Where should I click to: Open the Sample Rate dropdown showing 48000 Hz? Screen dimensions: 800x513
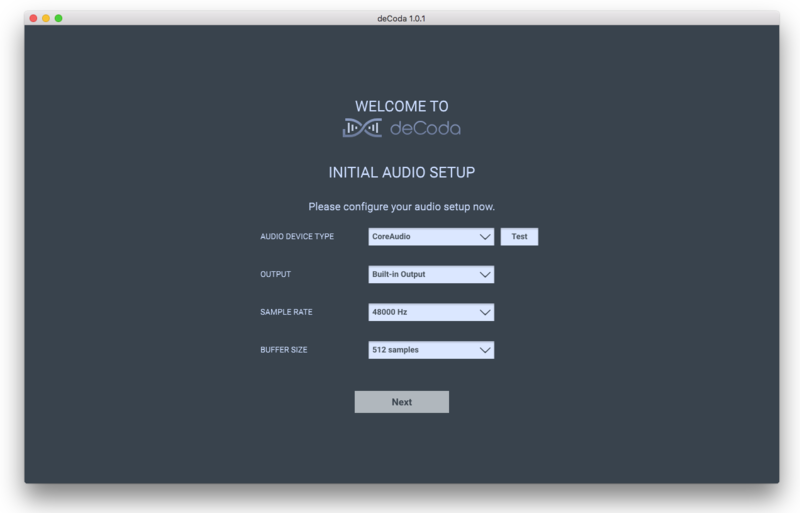click(431, 312)
